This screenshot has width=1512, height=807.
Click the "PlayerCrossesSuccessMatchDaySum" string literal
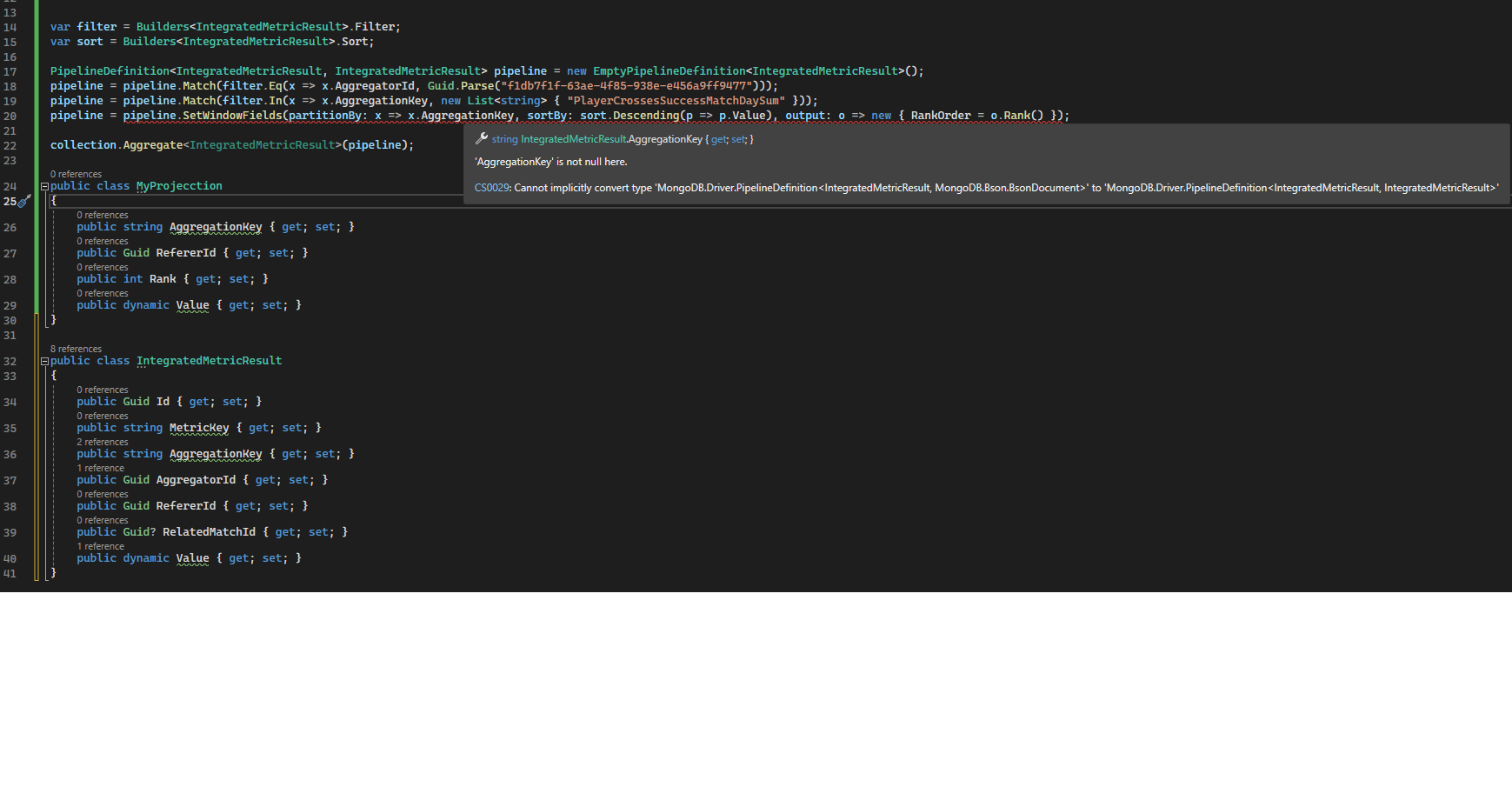pyautogui.click(x=676, y=101)
